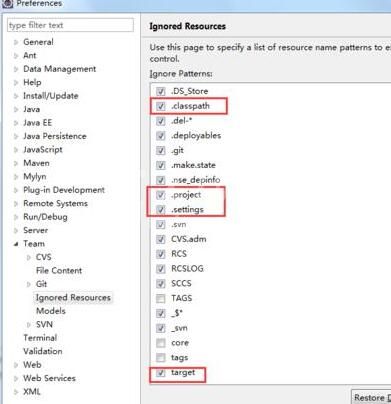Uncheck the .classpath ignore pattern
This screenshot has height=404, width=391.
click(x=161, y=106)
